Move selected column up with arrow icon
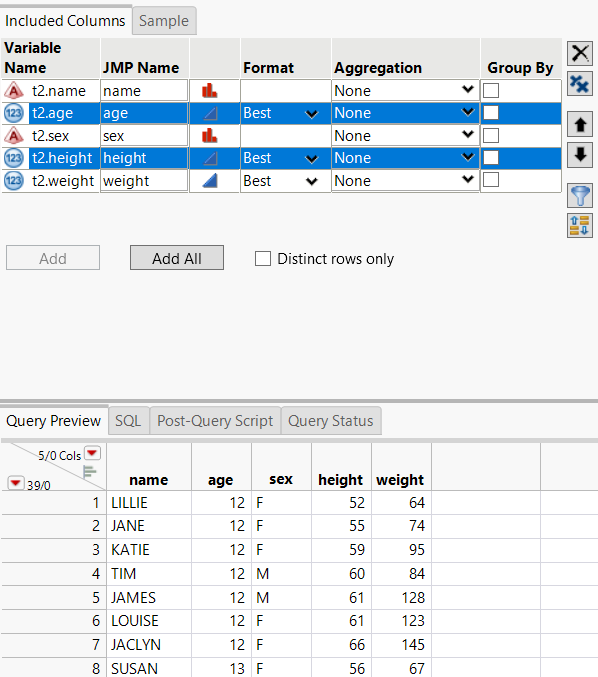This screenshot has height=677, width=598. tap(580, 125)
